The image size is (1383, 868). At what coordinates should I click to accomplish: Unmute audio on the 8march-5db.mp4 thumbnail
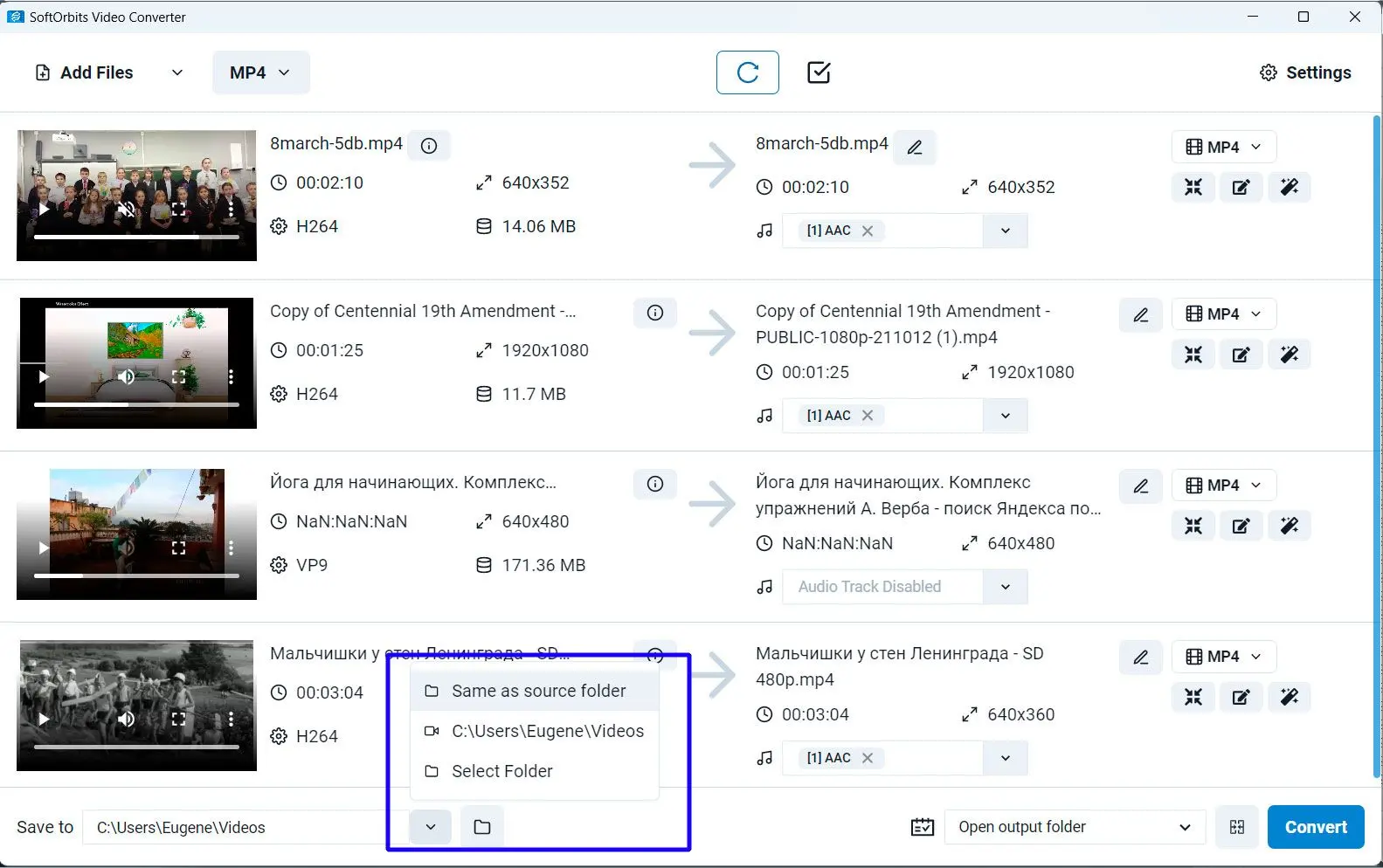pos(127,209)
